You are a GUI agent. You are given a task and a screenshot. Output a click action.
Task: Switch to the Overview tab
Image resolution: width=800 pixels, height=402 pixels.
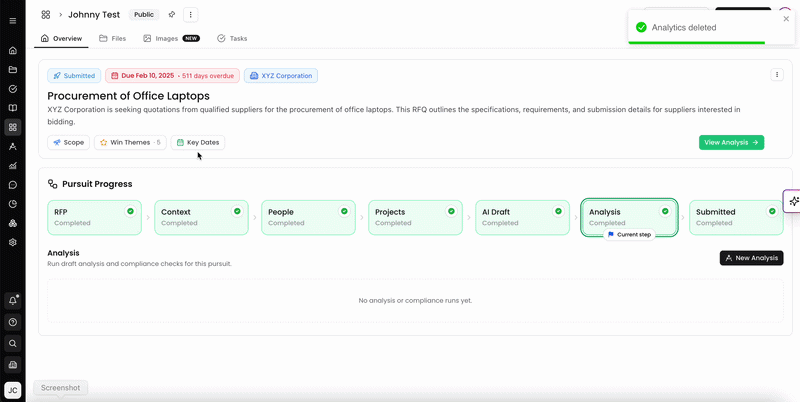pos(61,38)
